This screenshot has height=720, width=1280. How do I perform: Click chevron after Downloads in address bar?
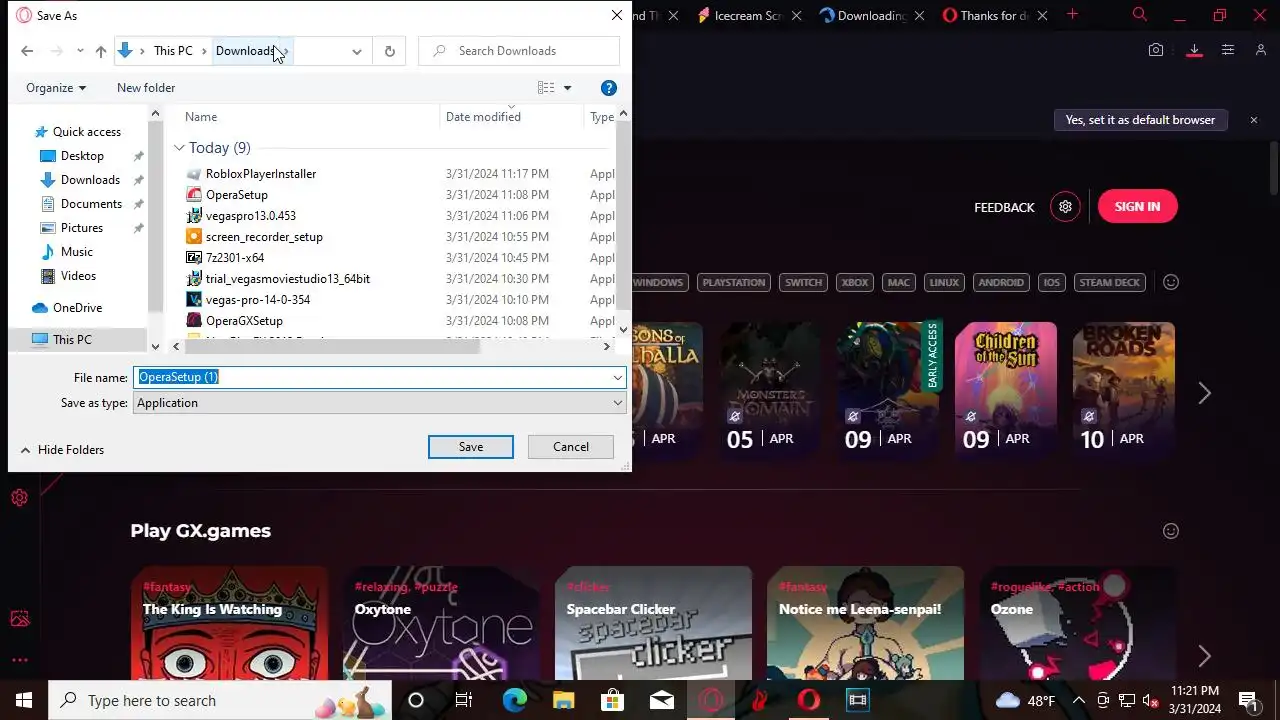pos(284,51)
